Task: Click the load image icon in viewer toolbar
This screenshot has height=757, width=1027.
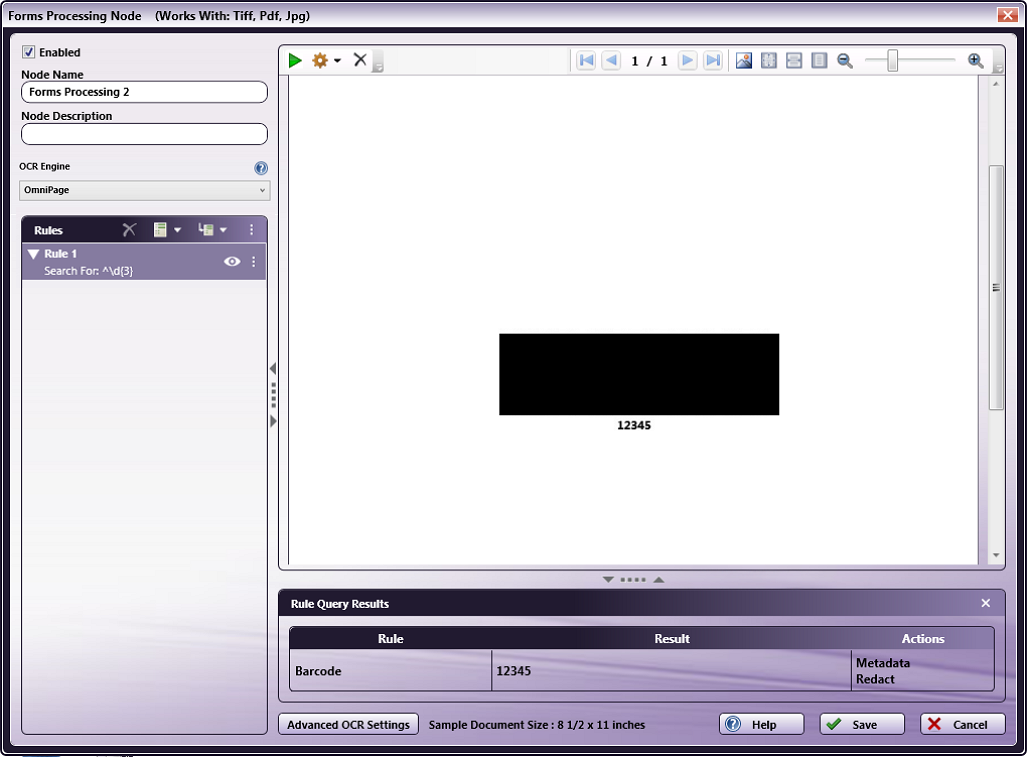Action: point(743,60)
